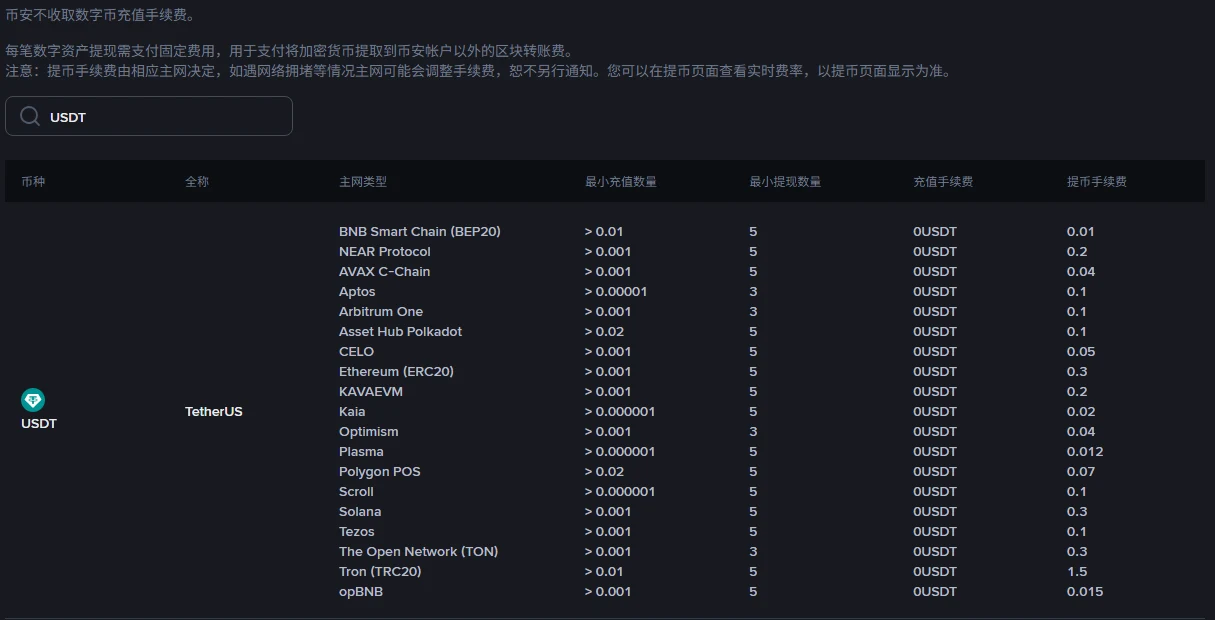The height and width of the screenshot is (620, 1215).
Task: Select the opBNB network entry
Action: pyautogui.click(x=361, y=592)
